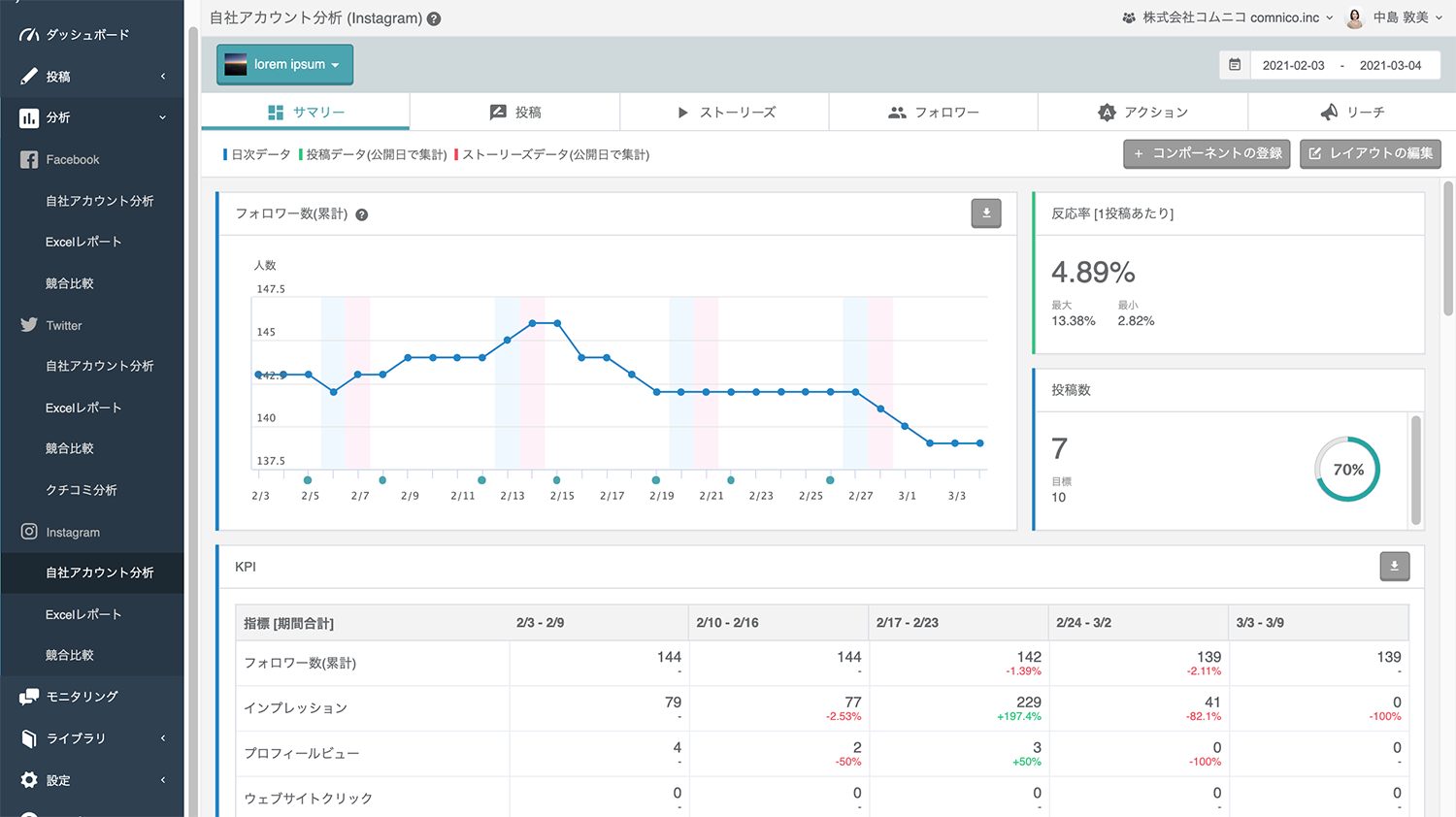The height and width of the screenshot is (817, 1456).
Task: Click the ストーリーズデータ legend label
Action: coord(555,154)
